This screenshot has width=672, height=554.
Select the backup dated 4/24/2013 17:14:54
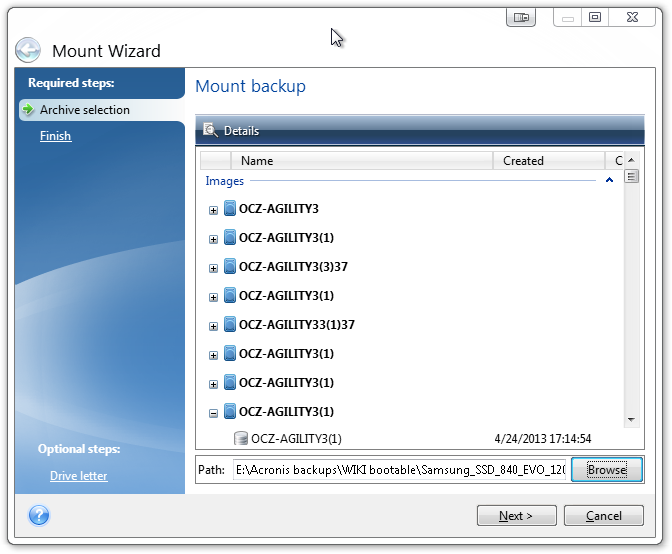coord(413,439)
